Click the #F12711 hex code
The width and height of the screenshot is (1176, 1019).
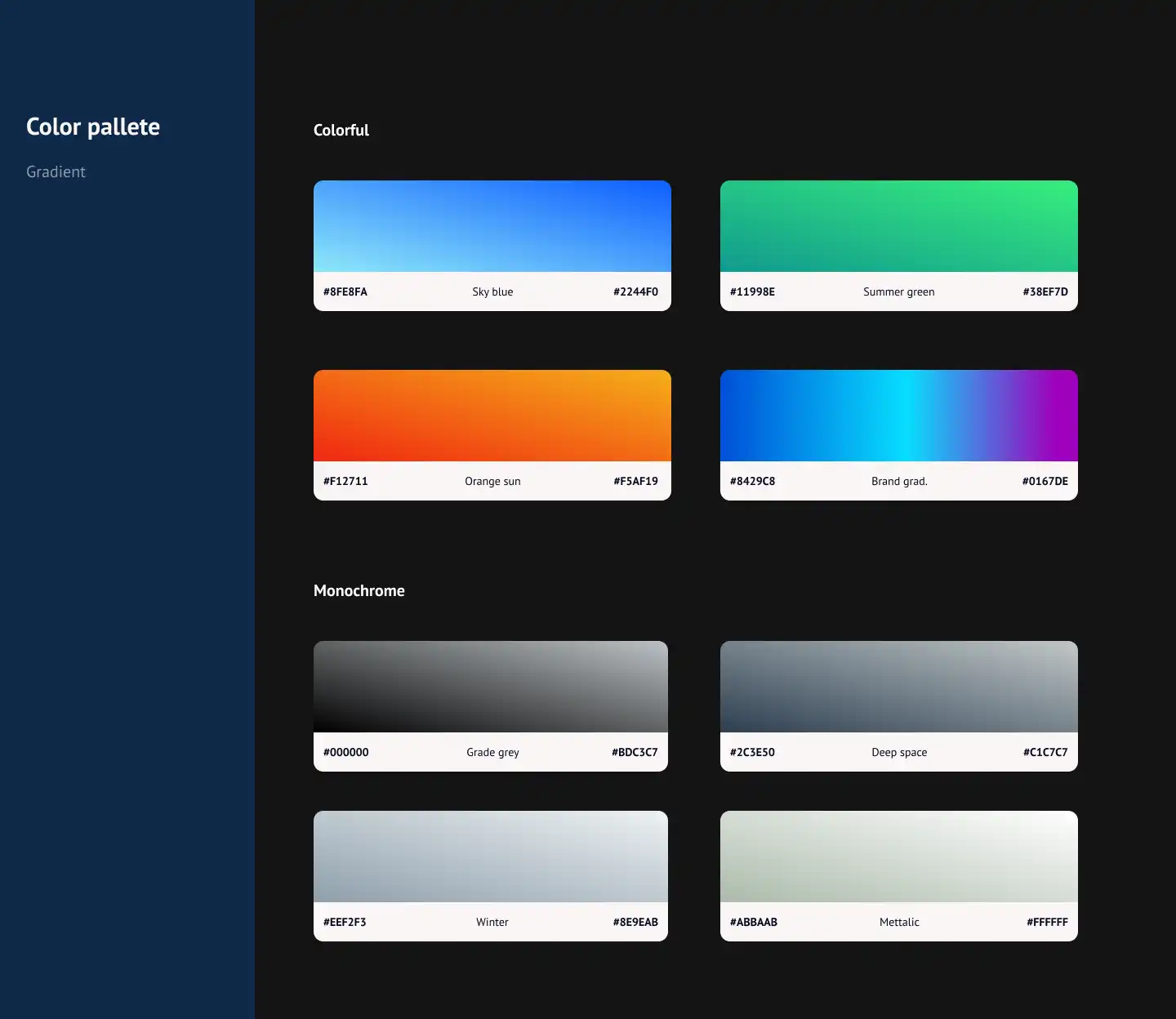(x=345, y=481)
